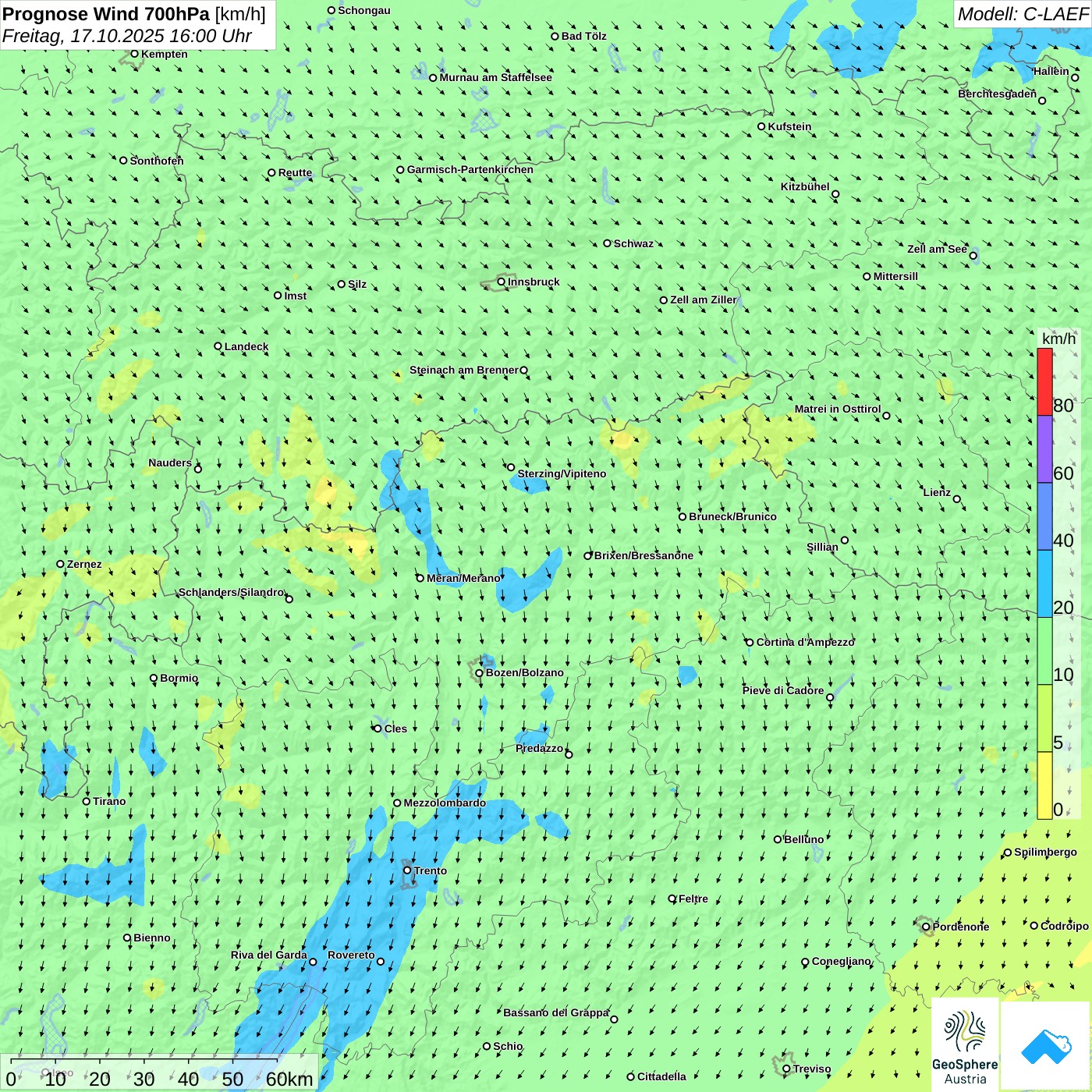1092x1092 pixels.
Task: Click the 60km scale bar label
Action: tap(289, 1079)
